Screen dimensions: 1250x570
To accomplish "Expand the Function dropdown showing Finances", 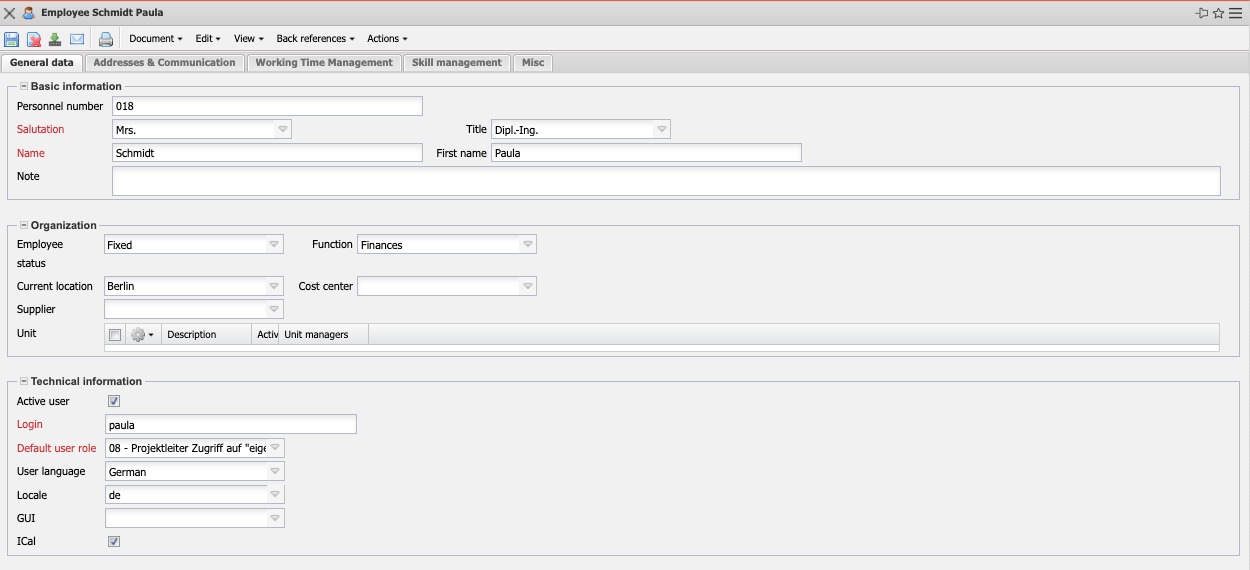I will 527,245.
